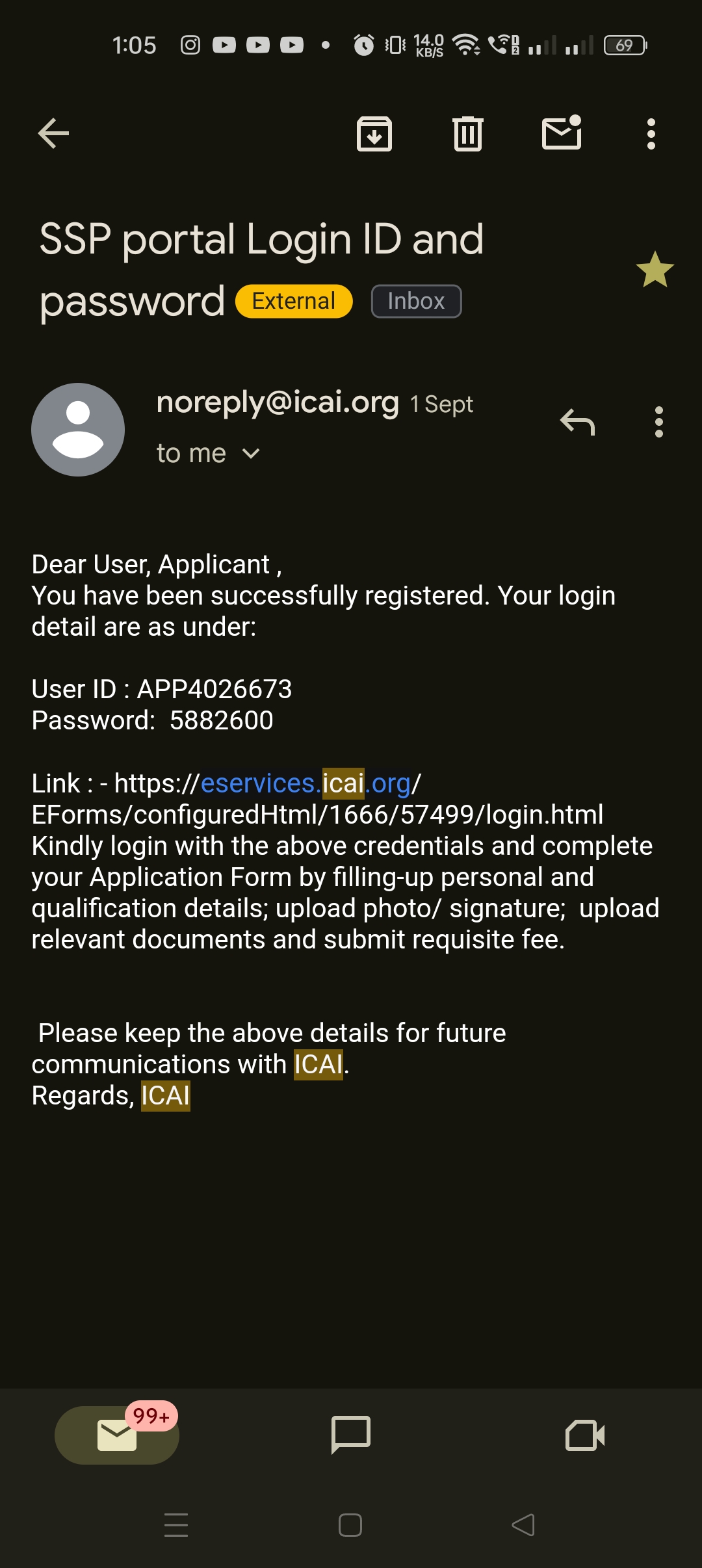This screenshot has width=702, height=1568.
Task: Tap the Inbox label chip
Action: [416, 302]
